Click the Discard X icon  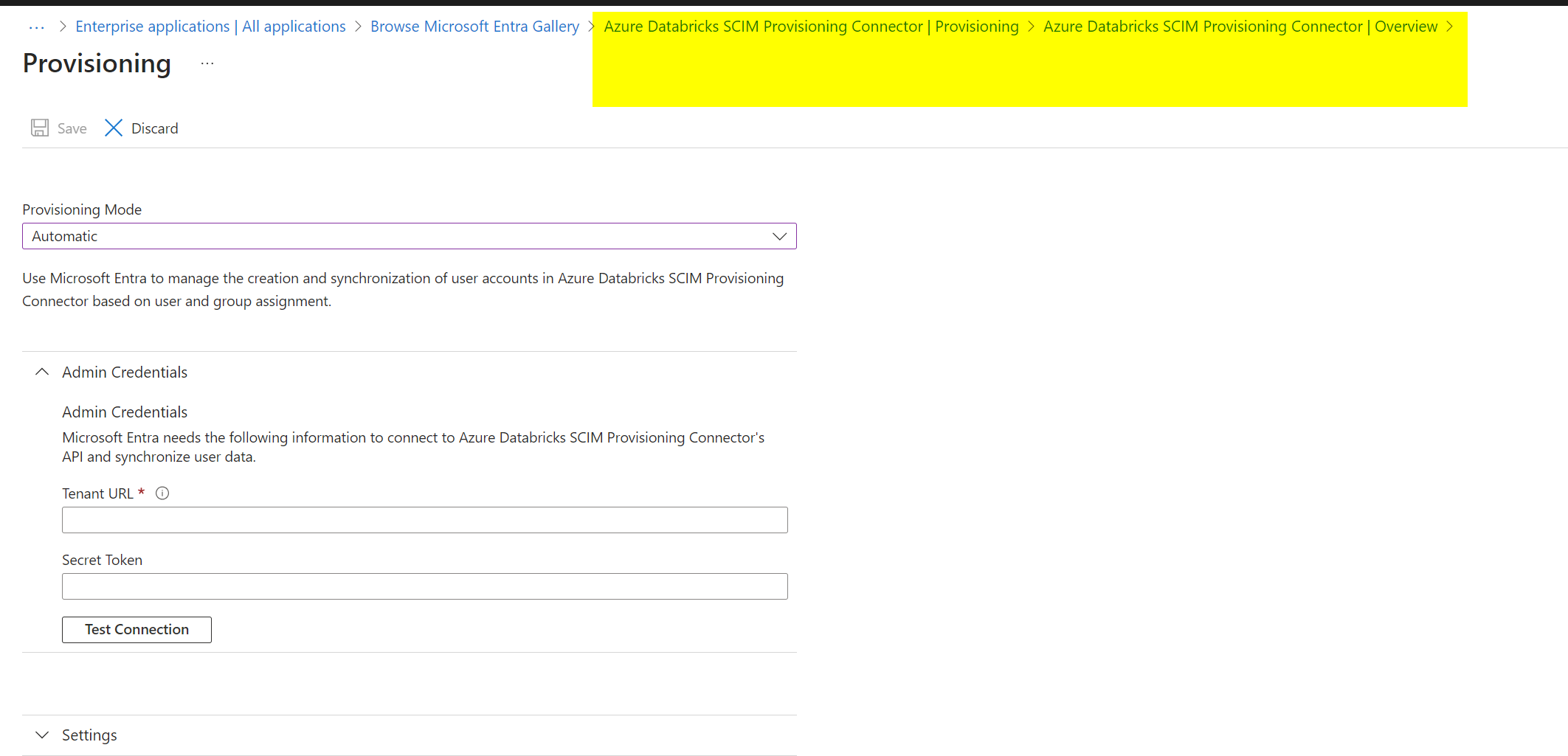(114, 128)
